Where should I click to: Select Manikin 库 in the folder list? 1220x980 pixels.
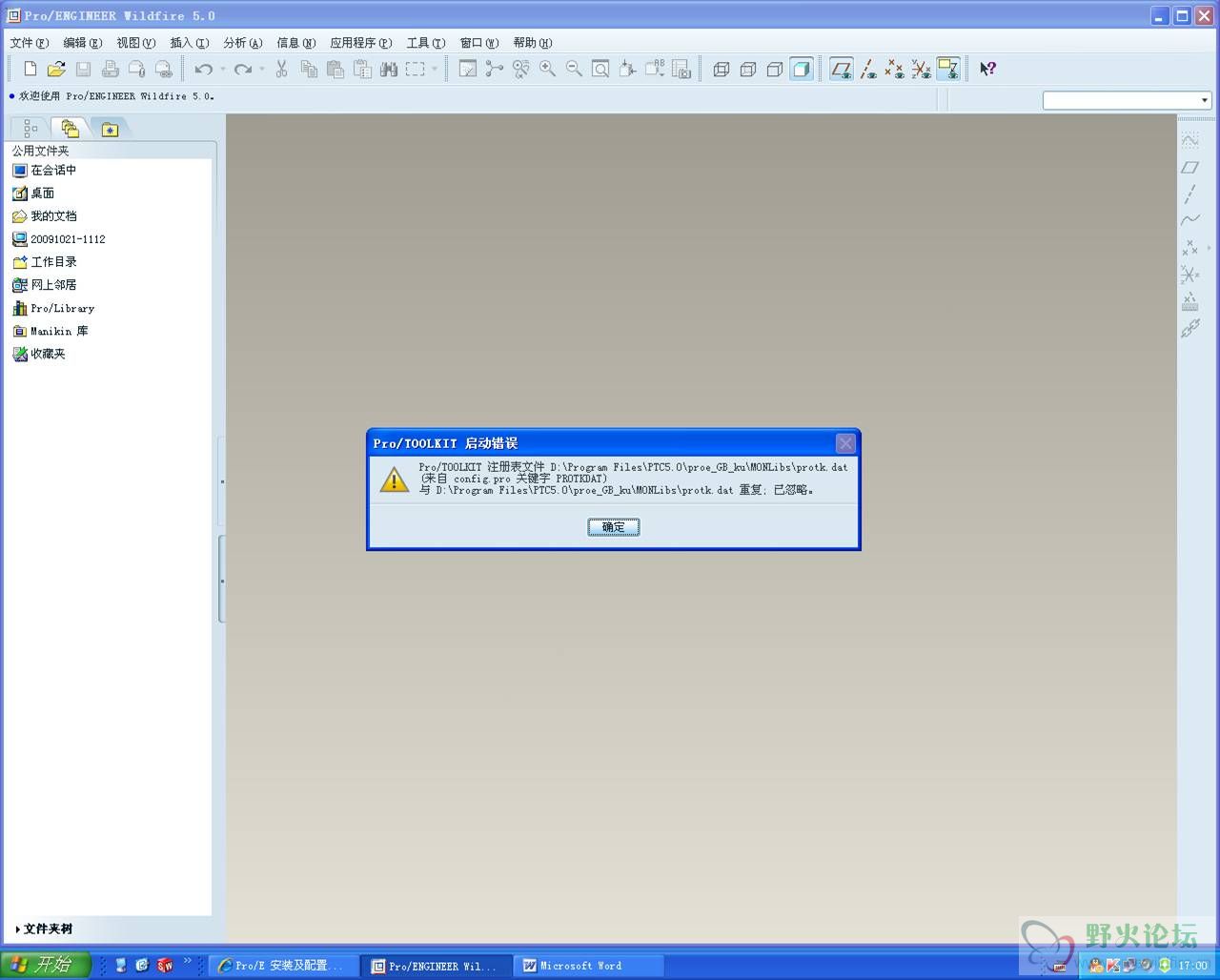point(50,331)
